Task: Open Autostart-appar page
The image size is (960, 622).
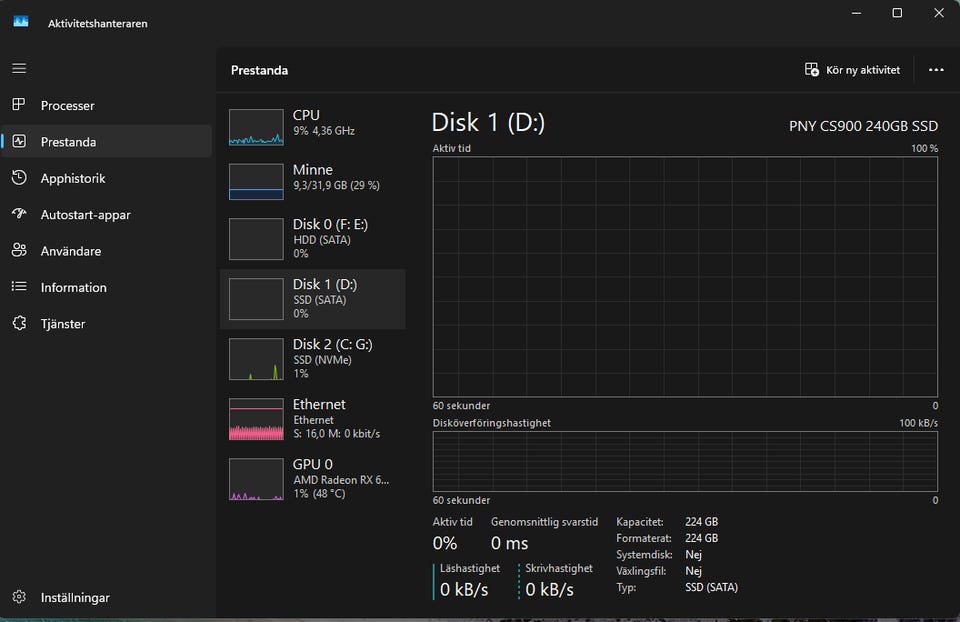Action: click(107, 214)
